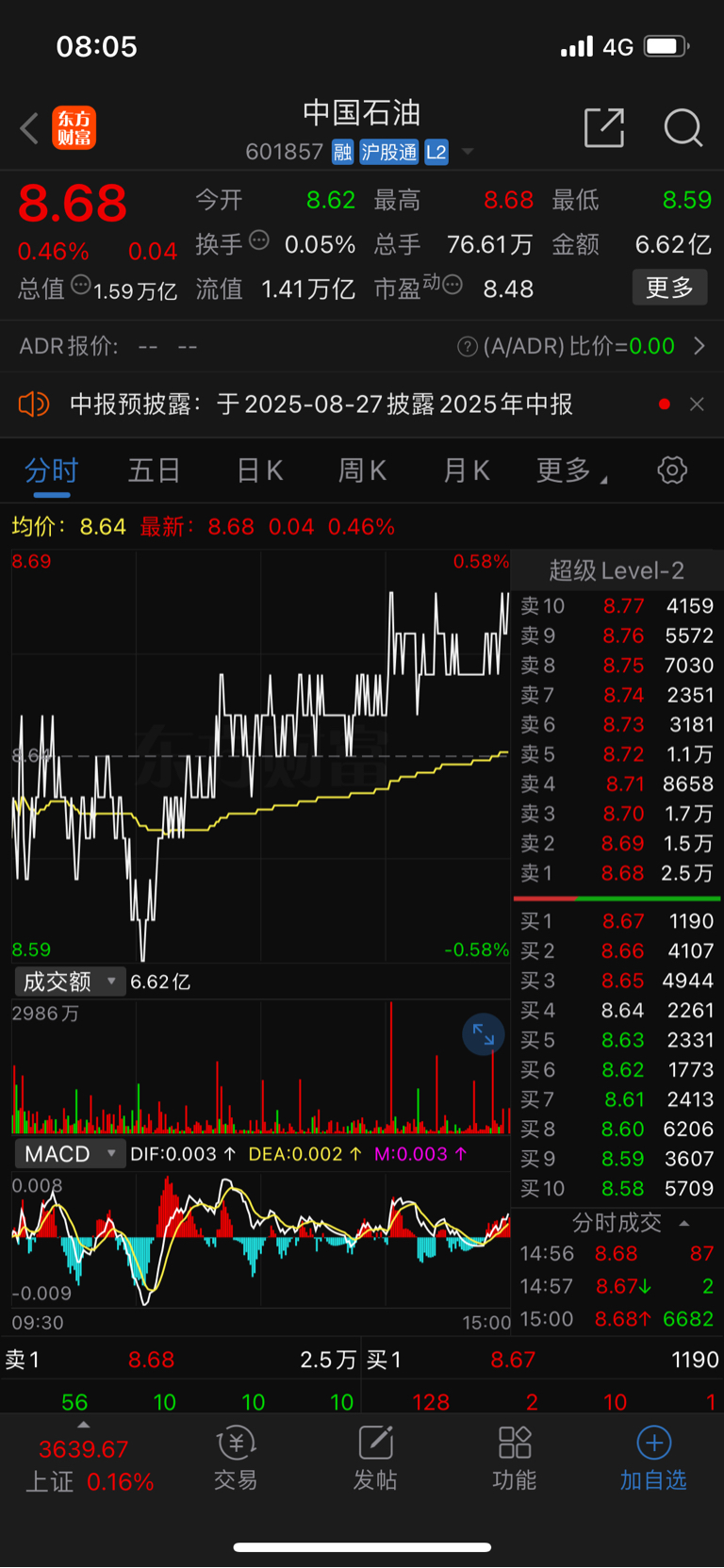Tap the share/export icon

604,127
